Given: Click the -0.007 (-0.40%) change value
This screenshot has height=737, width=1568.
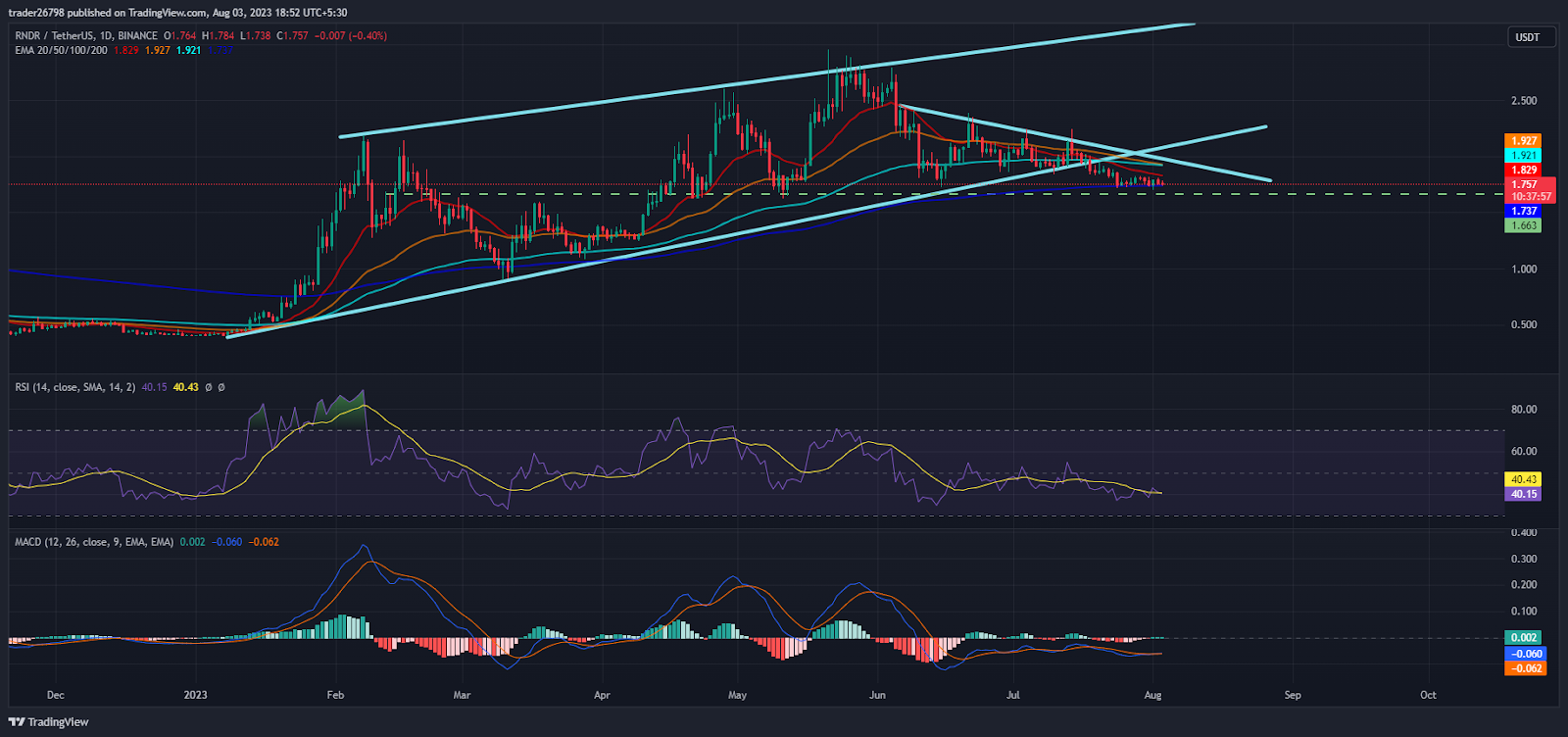Looking at the screenshot, I should point(351,35).
